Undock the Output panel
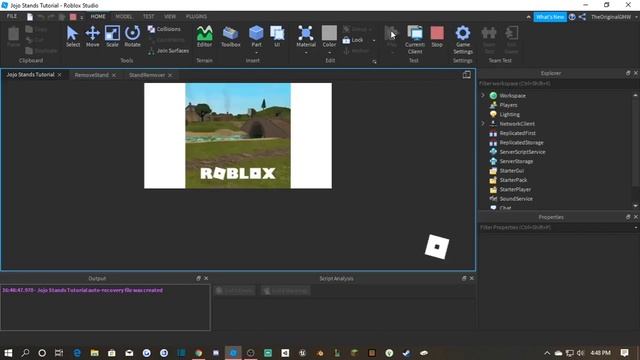Image resolution: width=640 pixels, height=360 pixels. (x=198, y=278)
